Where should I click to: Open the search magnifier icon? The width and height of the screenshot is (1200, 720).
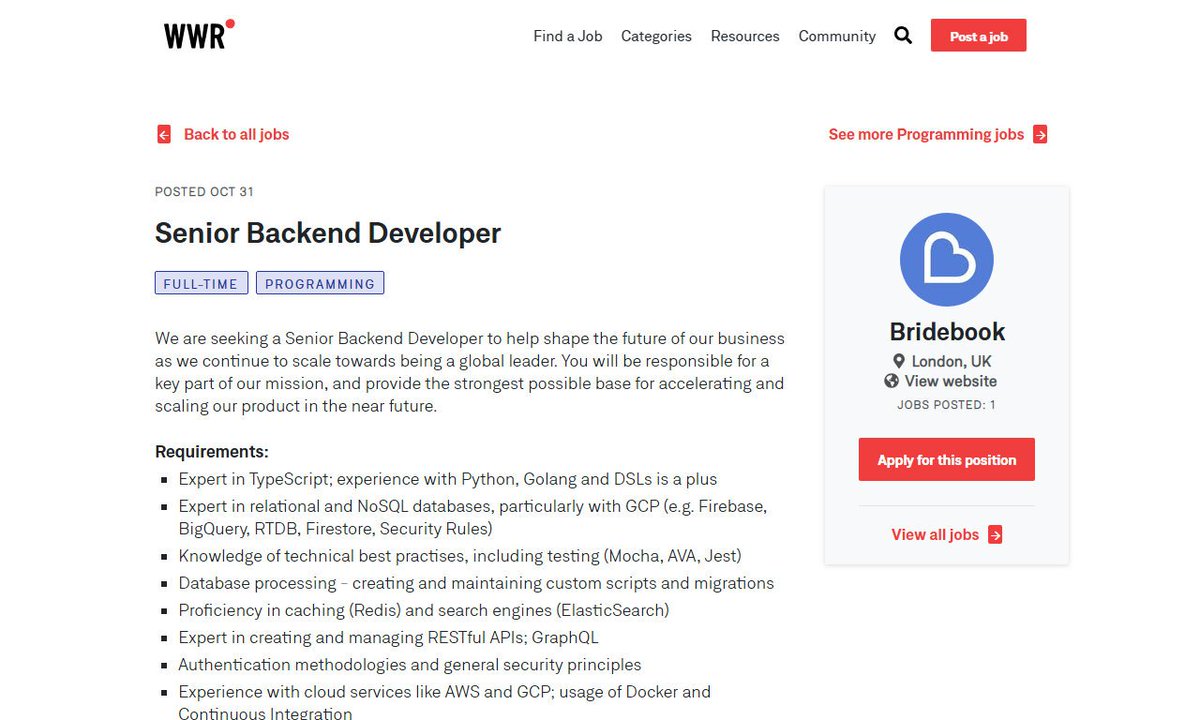tap(903, 36)
